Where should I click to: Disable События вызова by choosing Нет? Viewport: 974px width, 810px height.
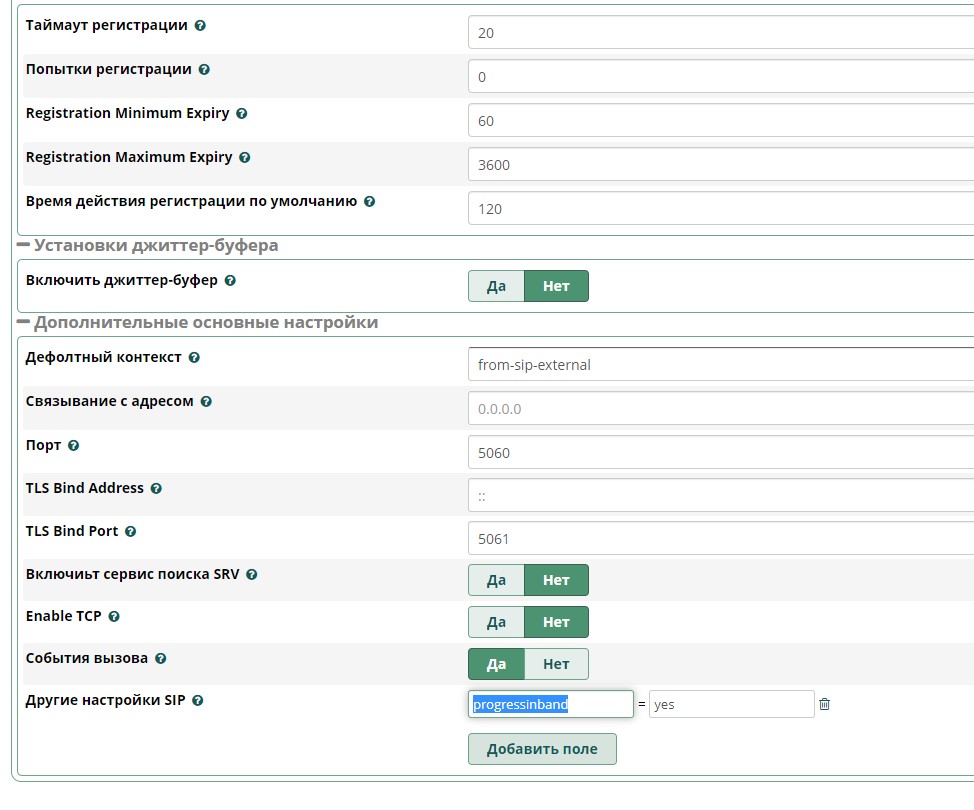point(556,664)
